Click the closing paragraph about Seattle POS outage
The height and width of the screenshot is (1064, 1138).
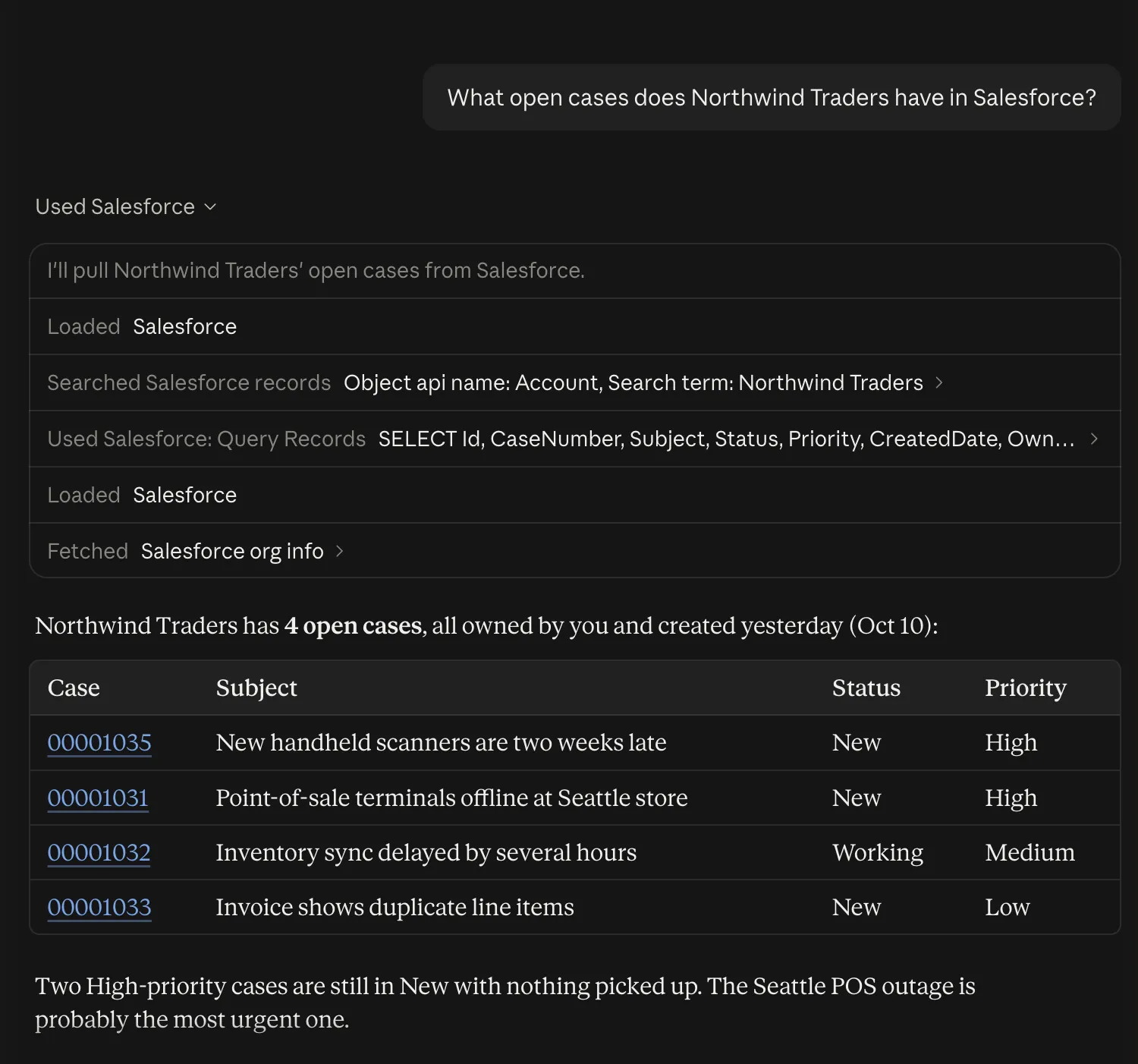(505, 1003)
